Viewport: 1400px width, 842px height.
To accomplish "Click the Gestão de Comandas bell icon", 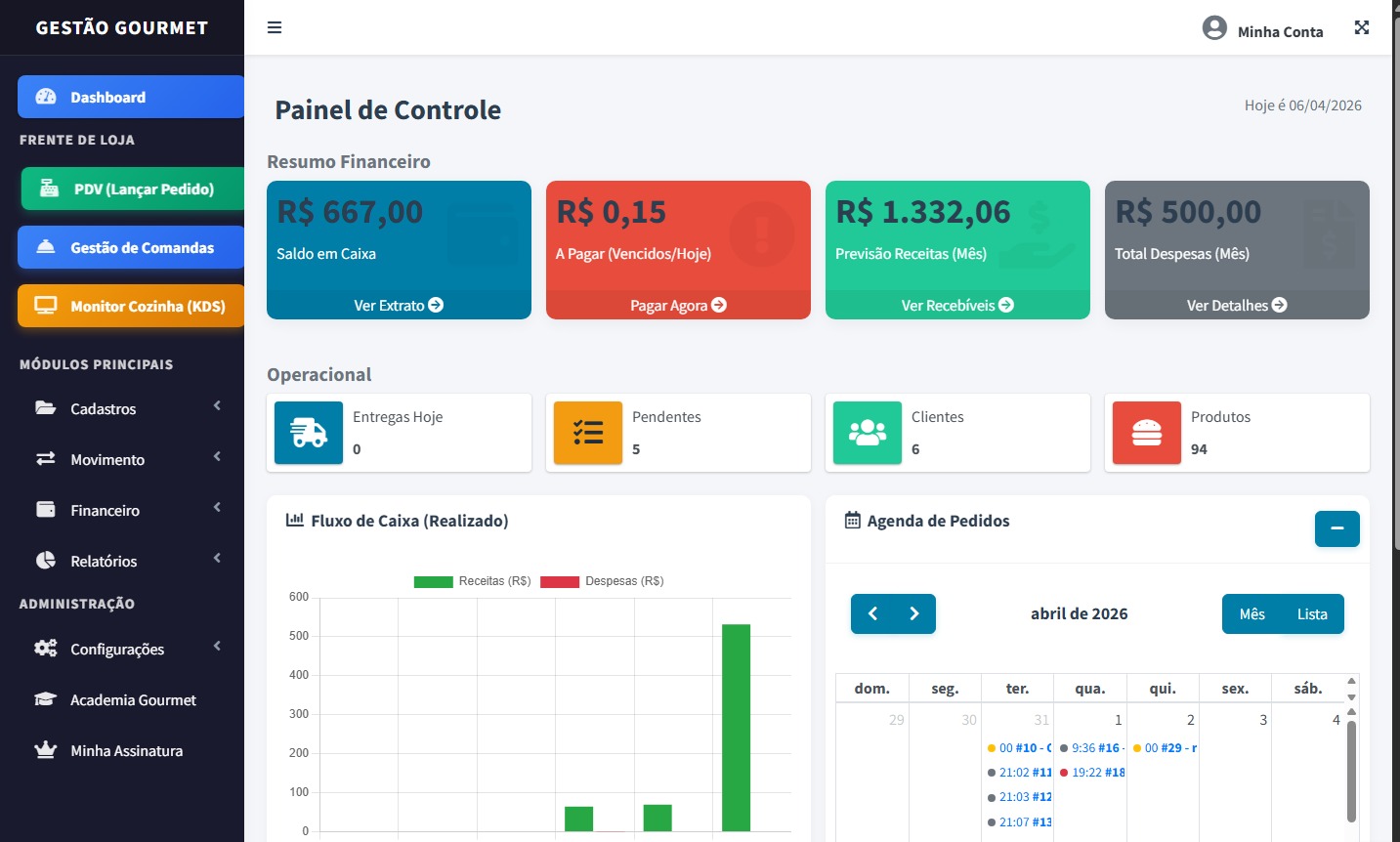I will point(46,247).
